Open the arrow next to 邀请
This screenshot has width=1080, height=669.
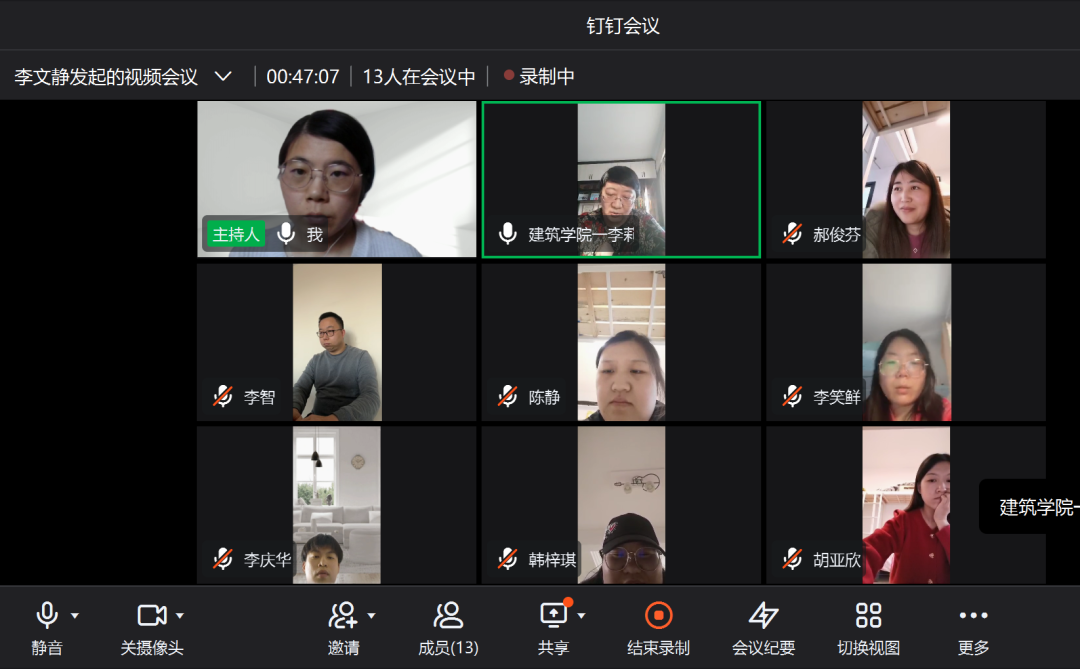click(x=372, y=616)
